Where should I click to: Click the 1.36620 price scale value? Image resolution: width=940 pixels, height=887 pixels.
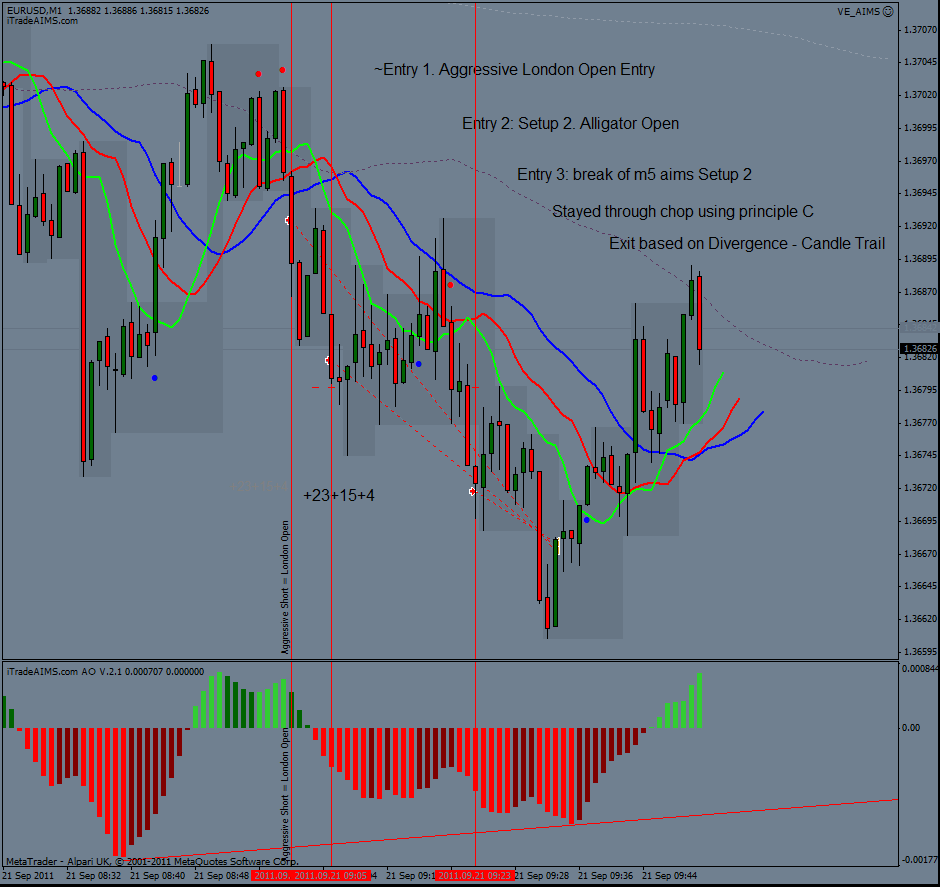pos(920,619)
